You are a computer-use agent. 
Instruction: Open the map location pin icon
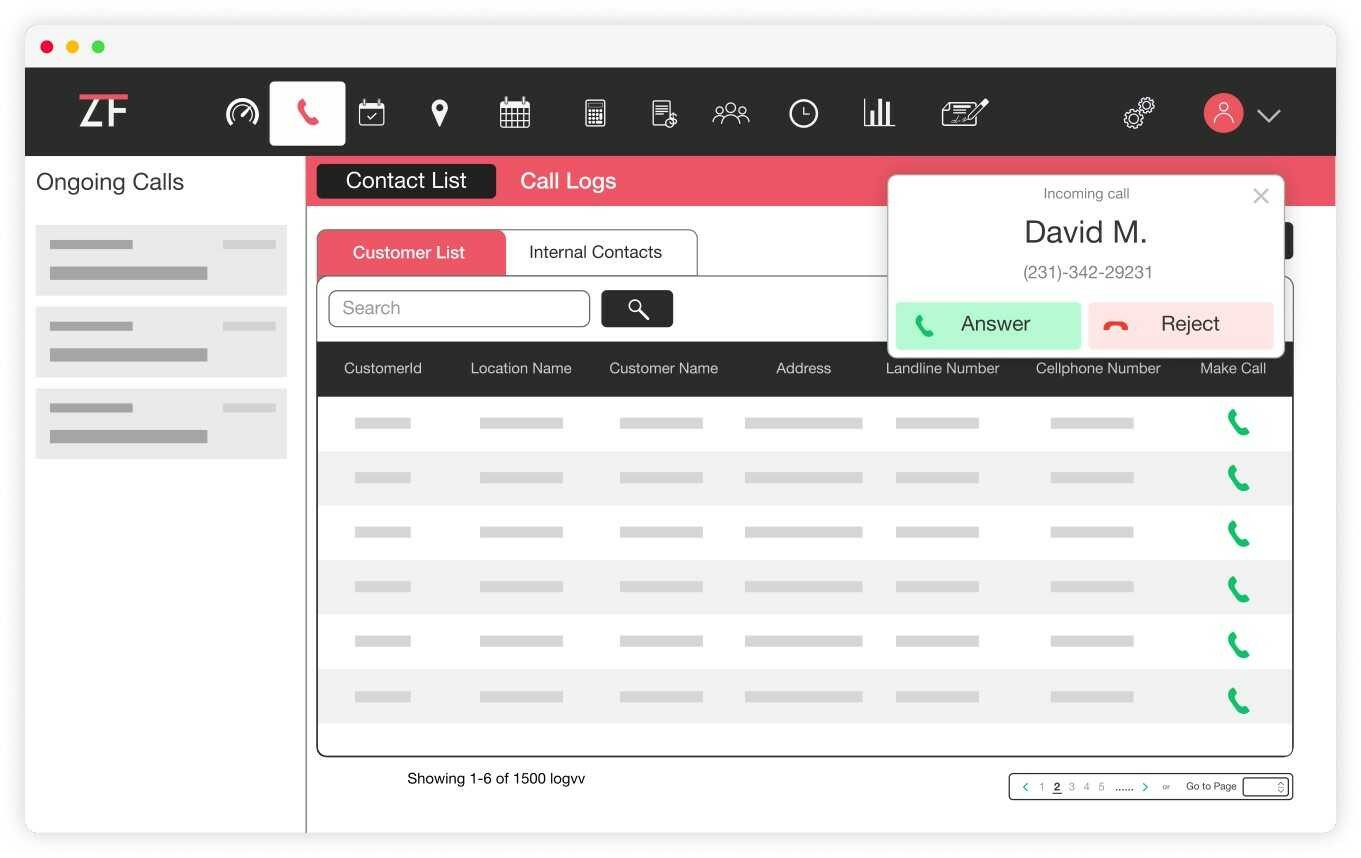(x=439, y=113)
